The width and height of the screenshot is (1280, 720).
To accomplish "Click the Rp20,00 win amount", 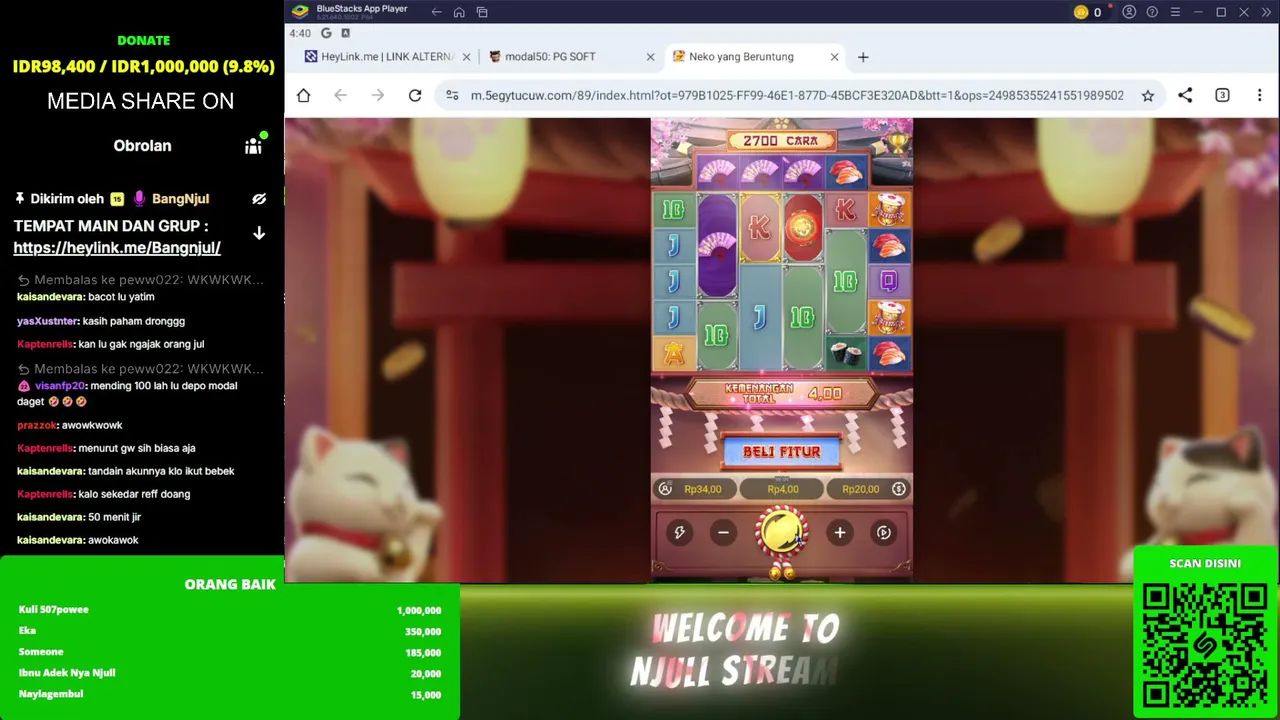I will coord(860,489).
